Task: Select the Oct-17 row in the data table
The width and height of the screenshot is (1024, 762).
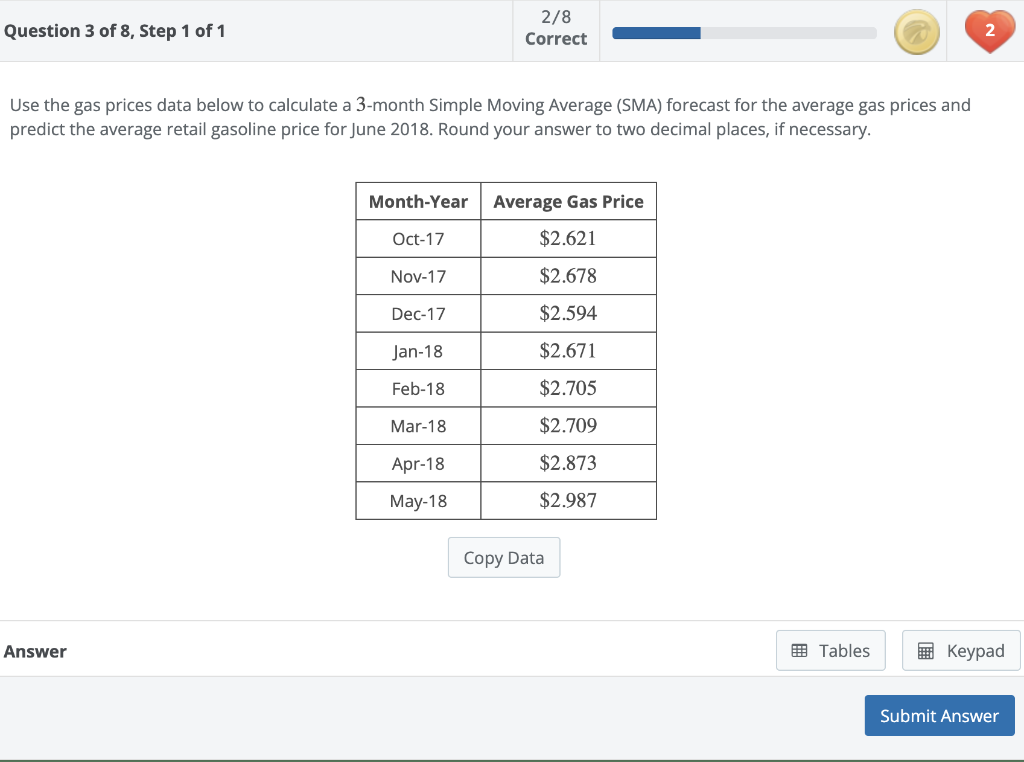Action: pos(417,238)
